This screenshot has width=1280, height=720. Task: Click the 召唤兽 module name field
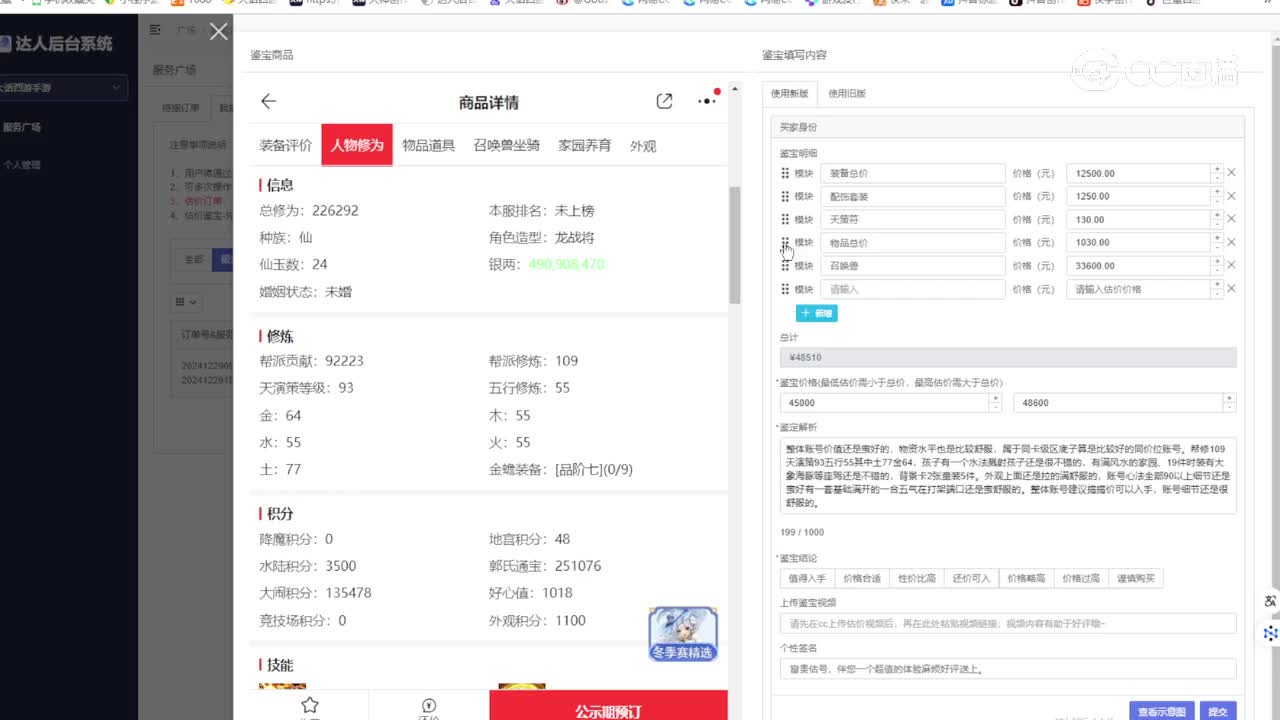click(912, 266)
